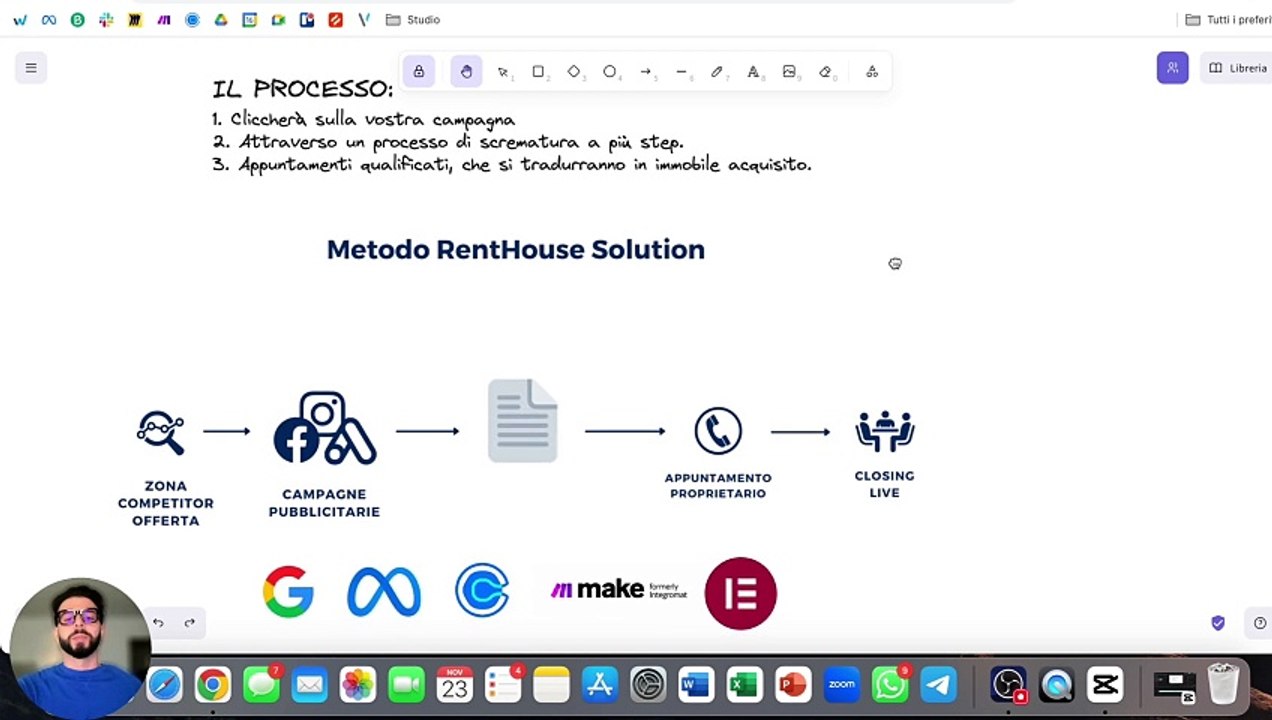This screenshot has height=720, width=1272.
Task: Open the Miro bookmark
Action: pos(135,20)
